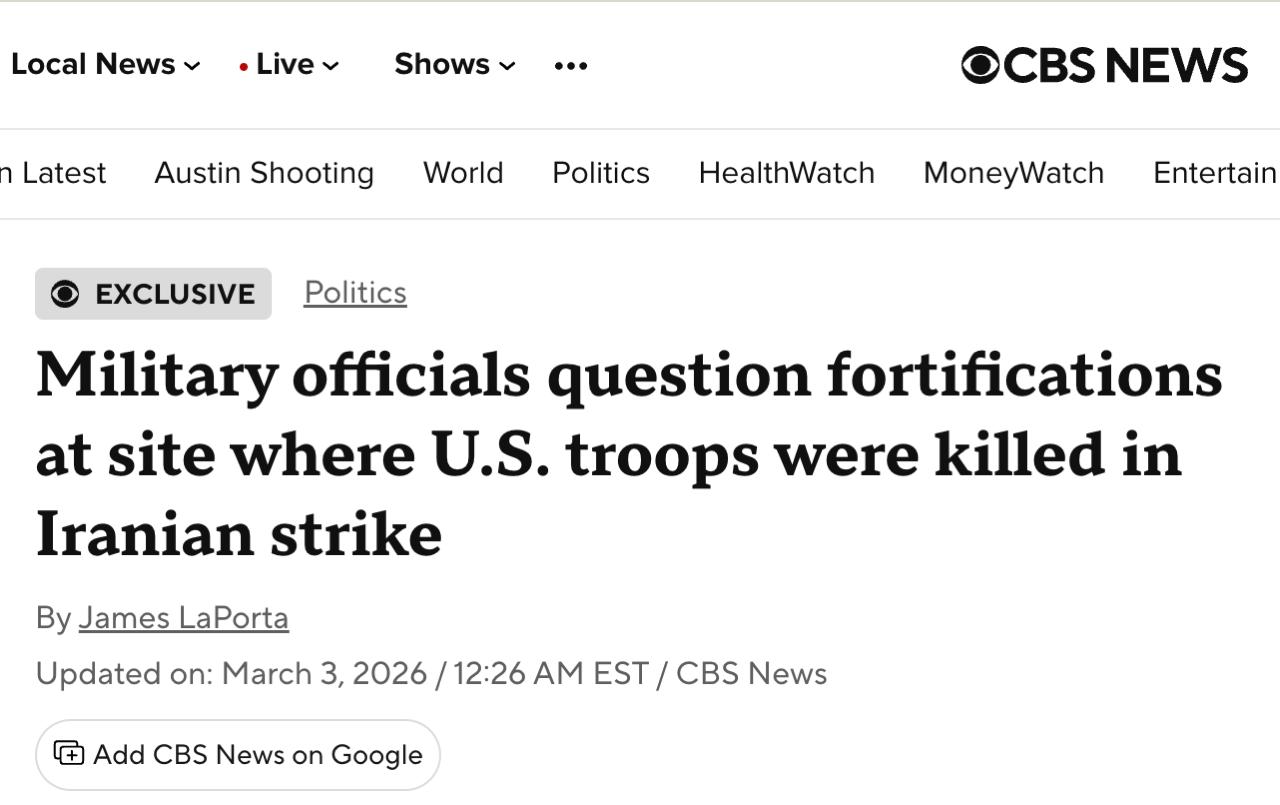Open the Entertainment section tab

(1214, 173)
